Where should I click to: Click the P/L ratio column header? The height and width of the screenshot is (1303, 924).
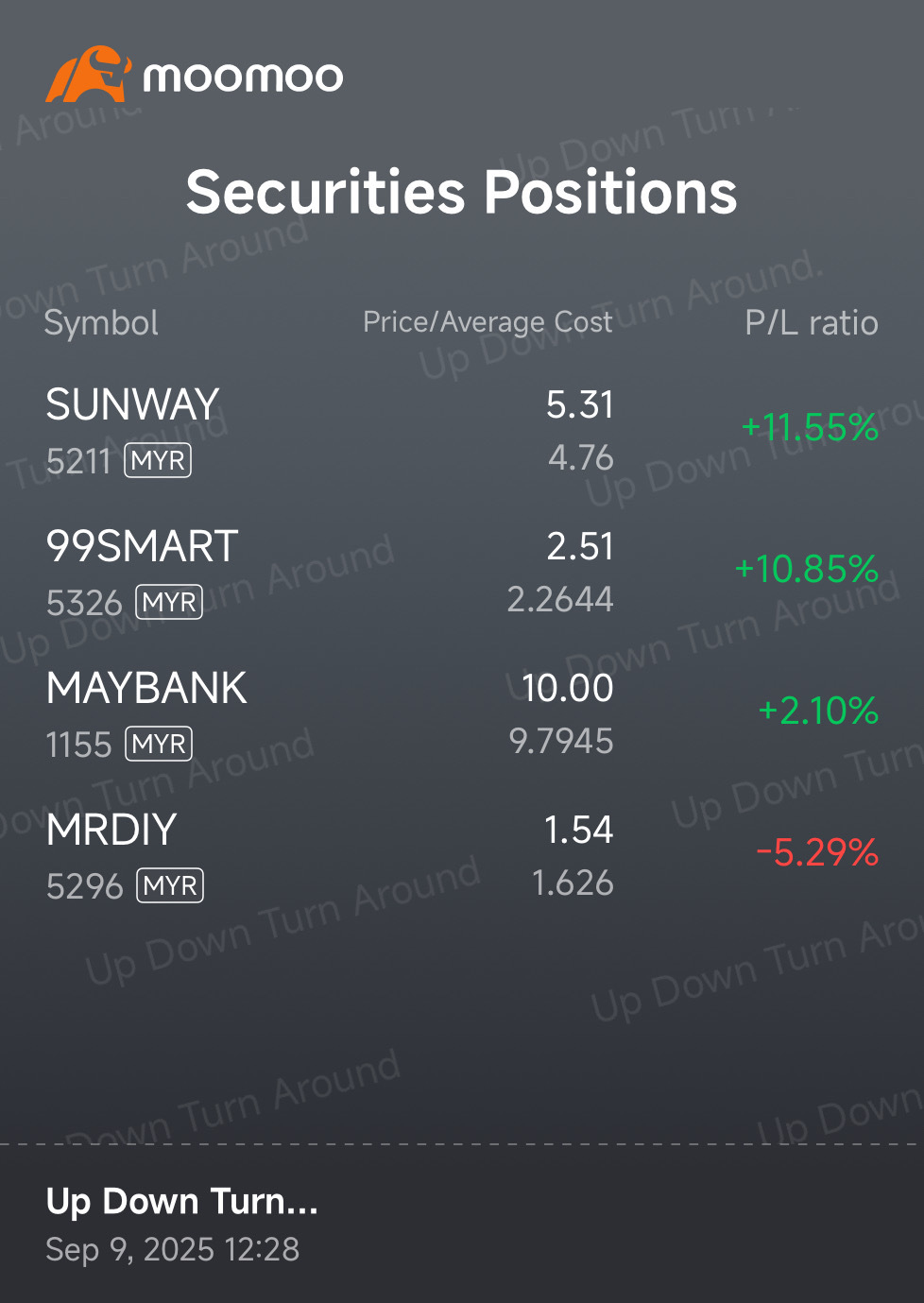(812, 323)
